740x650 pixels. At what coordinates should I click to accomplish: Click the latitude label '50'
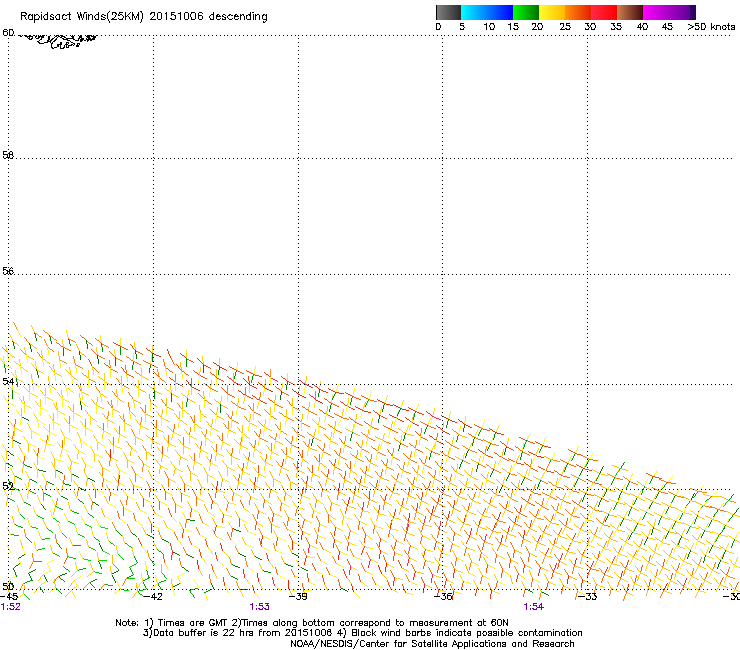(x=8, y=586)
